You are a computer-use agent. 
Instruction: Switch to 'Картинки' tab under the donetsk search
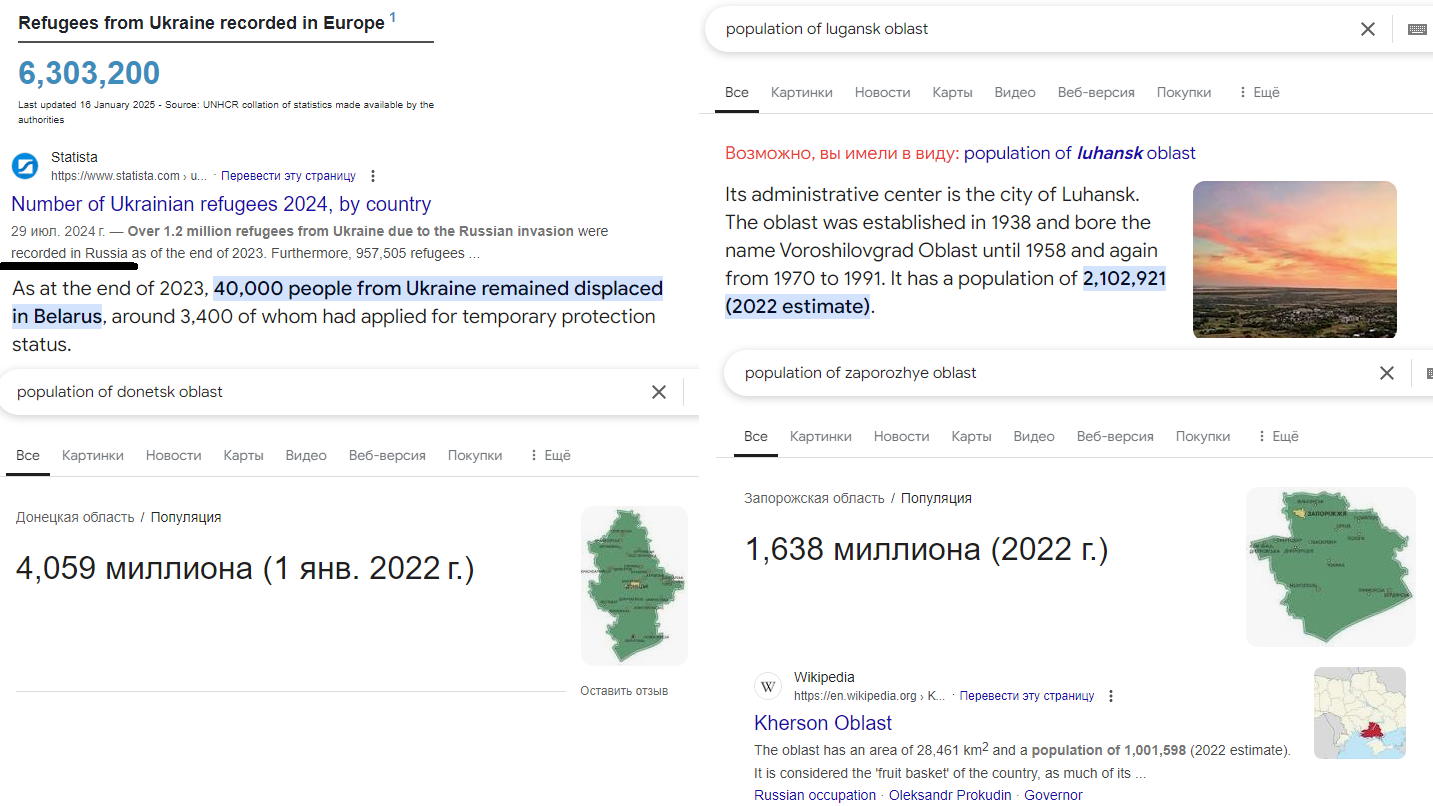pos(93,455)
